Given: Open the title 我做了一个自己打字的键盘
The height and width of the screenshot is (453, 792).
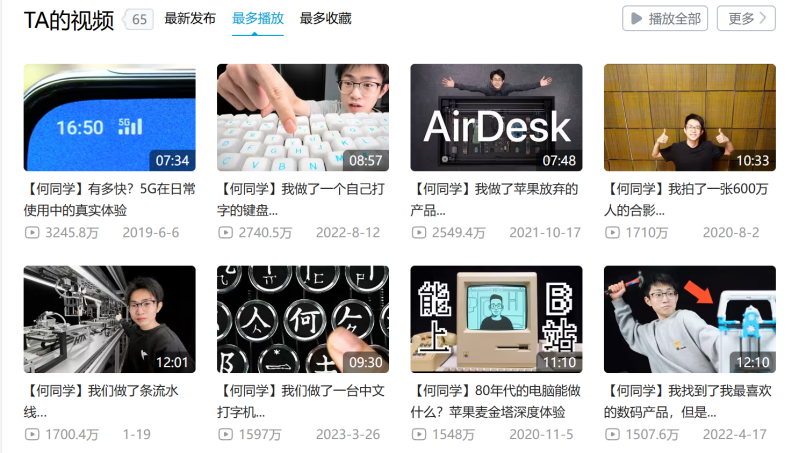Looking at the screenshot, I should (302, 199).
